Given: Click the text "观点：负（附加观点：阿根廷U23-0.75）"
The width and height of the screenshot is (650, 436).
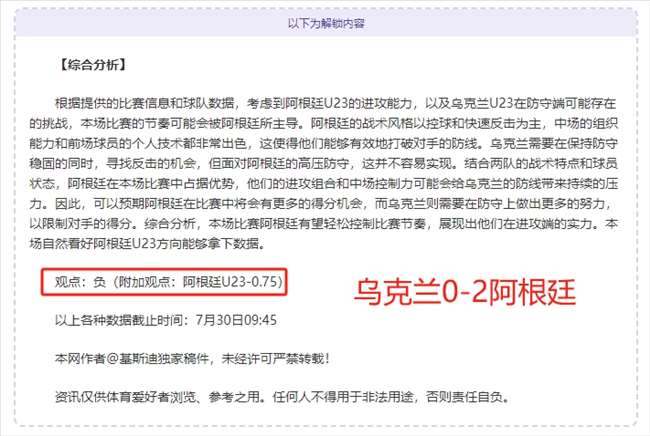Looking at the screenshot, I should (x=168, y=282).
